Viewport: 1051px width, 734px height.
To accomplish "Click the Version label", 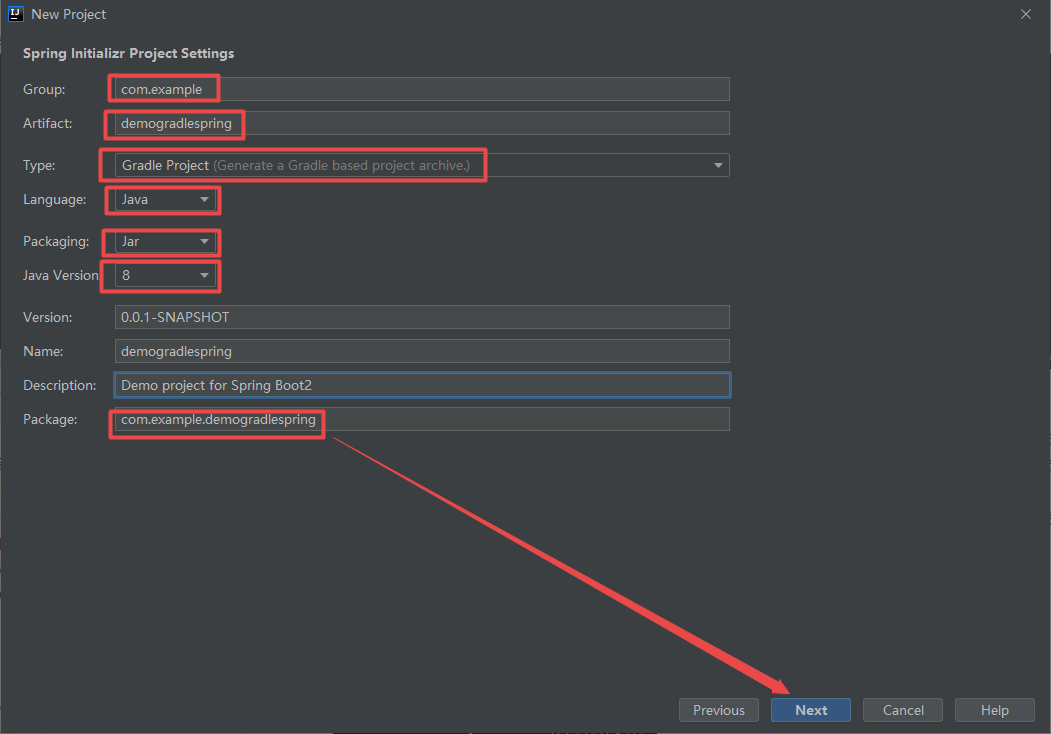I will click(x=48, y=317).
